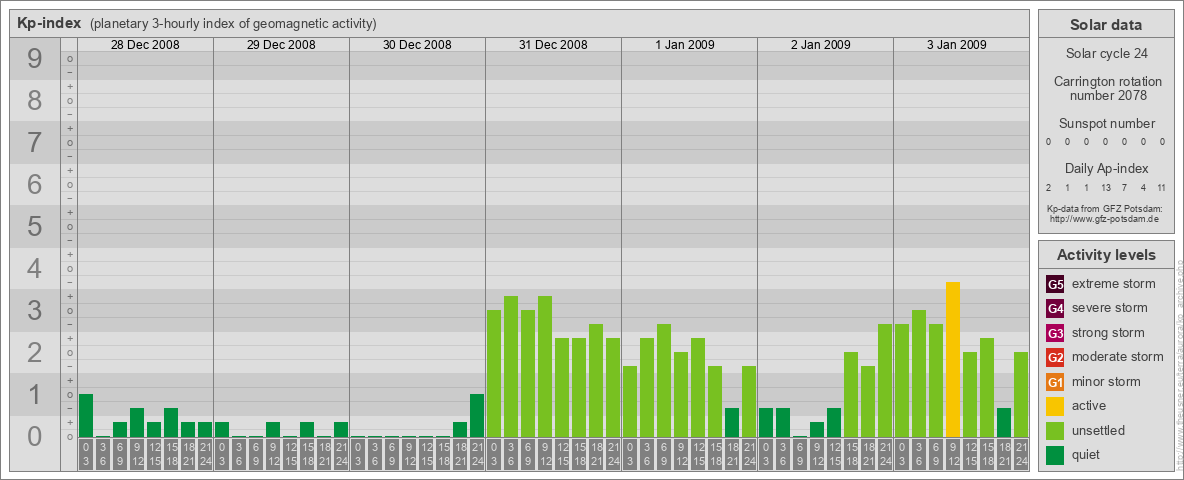Click the G2 moderate storm badge
The width and height of the screenshot is (1184, 480).
(x=1055, y=357)
